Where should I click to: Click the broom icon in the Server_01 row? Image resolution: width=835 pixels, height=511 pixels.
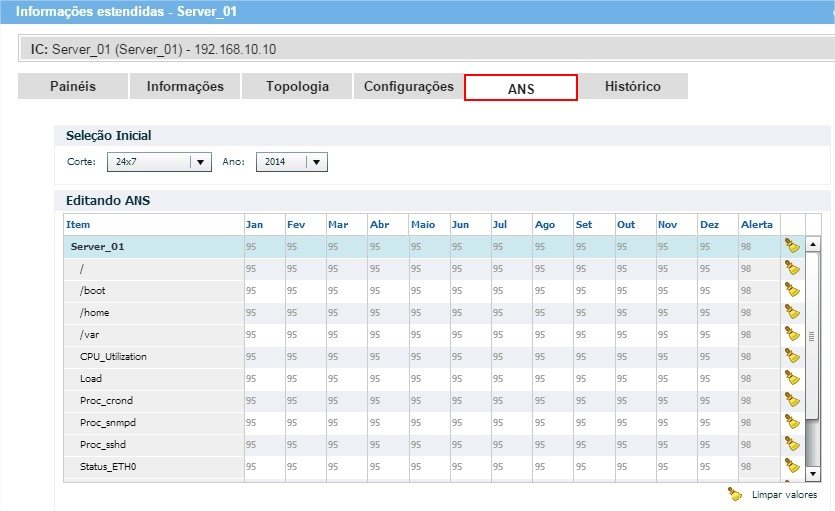[792, 246]
